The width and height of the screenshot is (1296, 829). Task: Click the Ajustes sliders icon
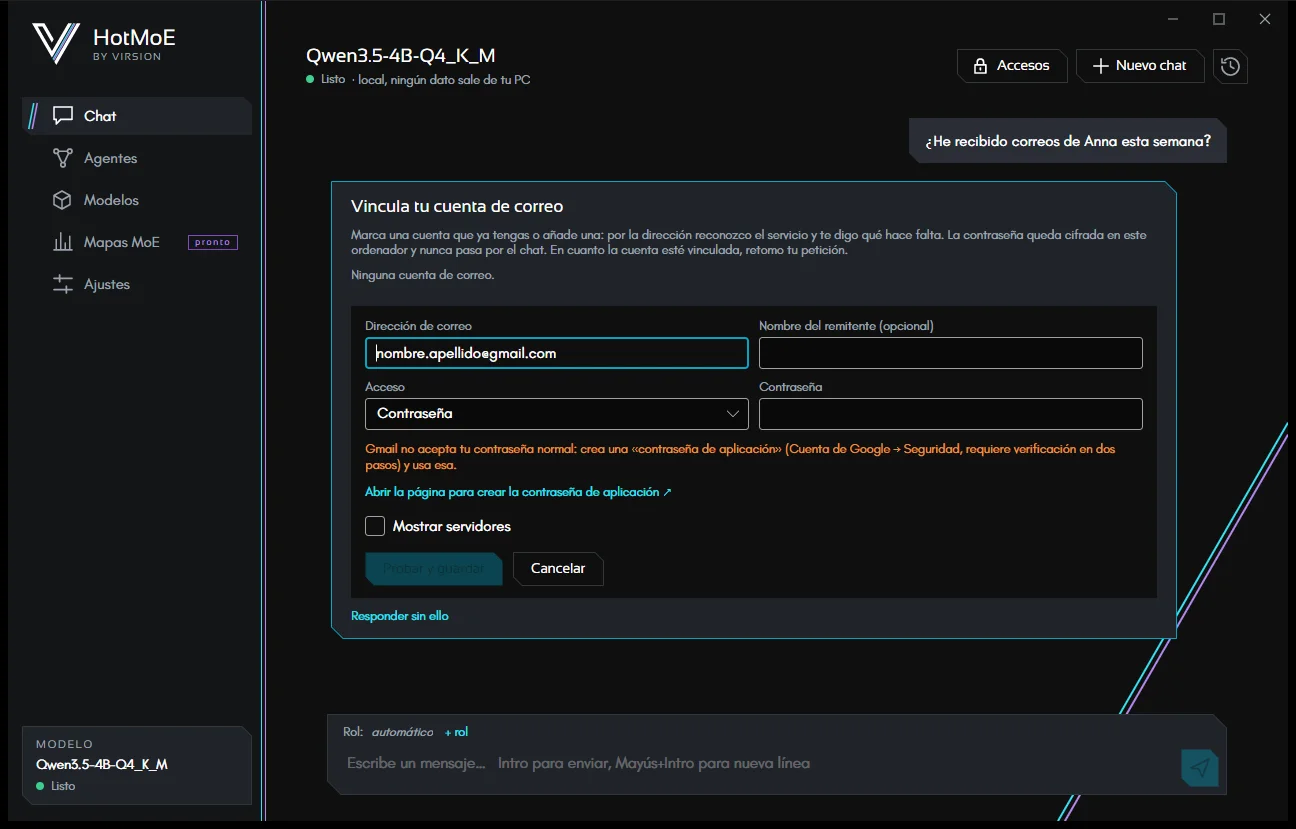pyautogui.click(x=63, y=284)
